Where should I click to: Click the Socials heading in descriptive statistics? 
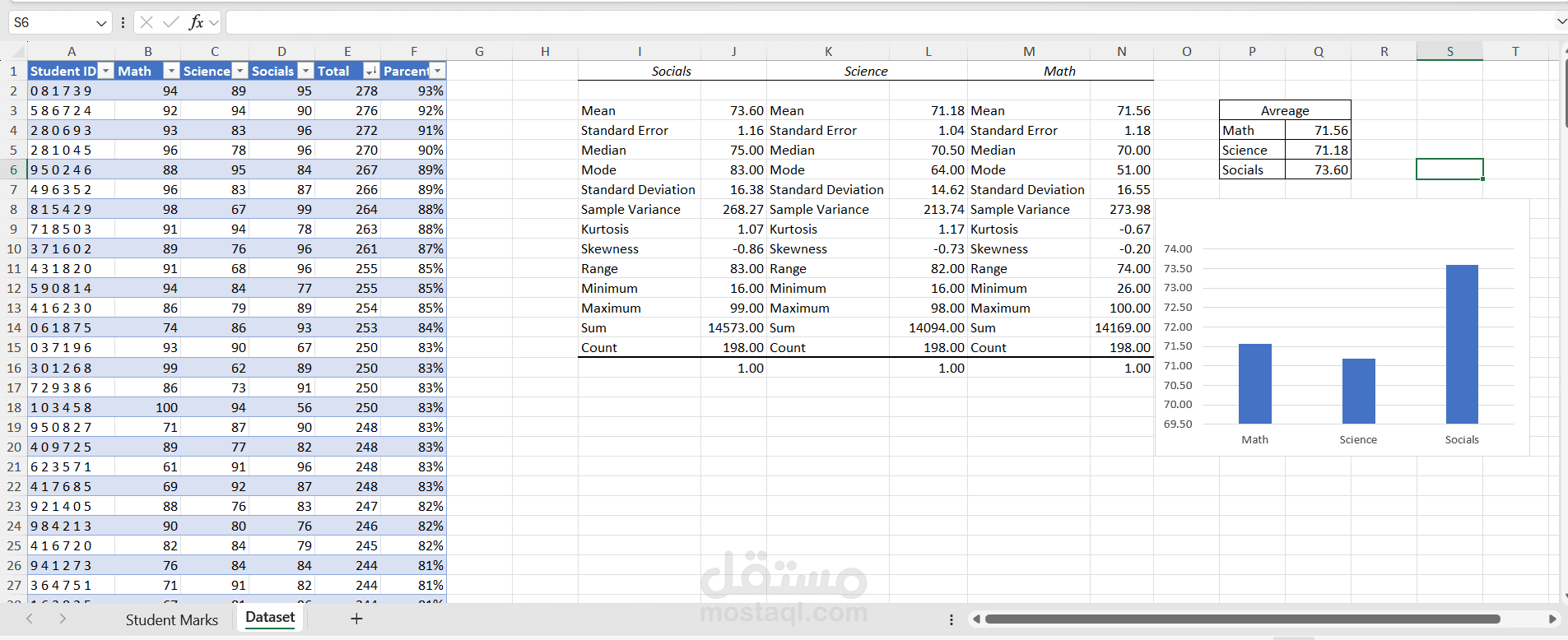[x=671, y=71]
